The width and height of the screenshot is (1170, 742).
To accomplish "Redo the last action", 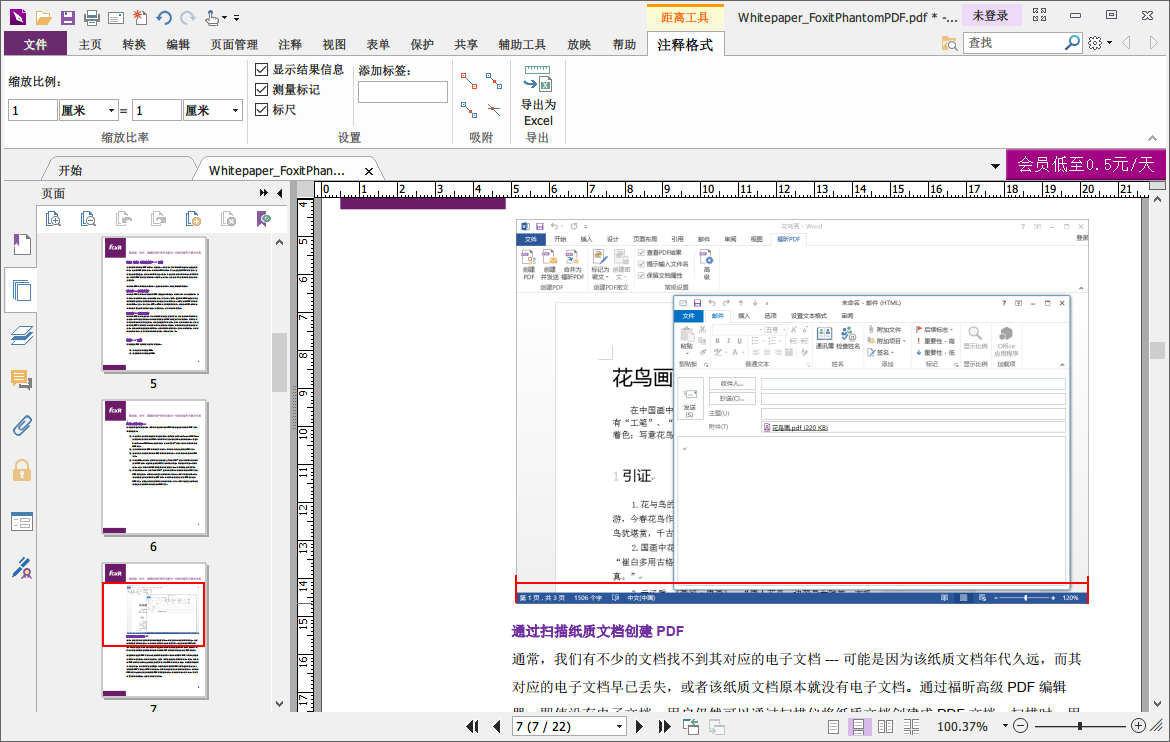I will click(188, 17).
